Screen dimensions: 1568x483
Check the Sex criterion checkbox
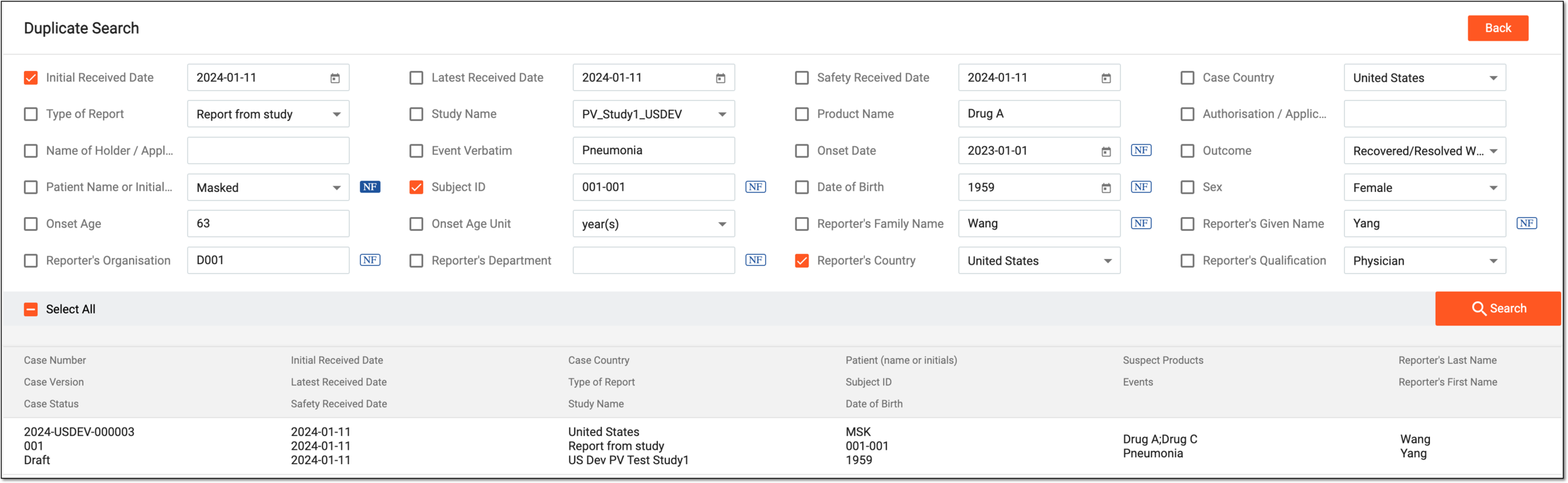click(x=1187, y=188)
